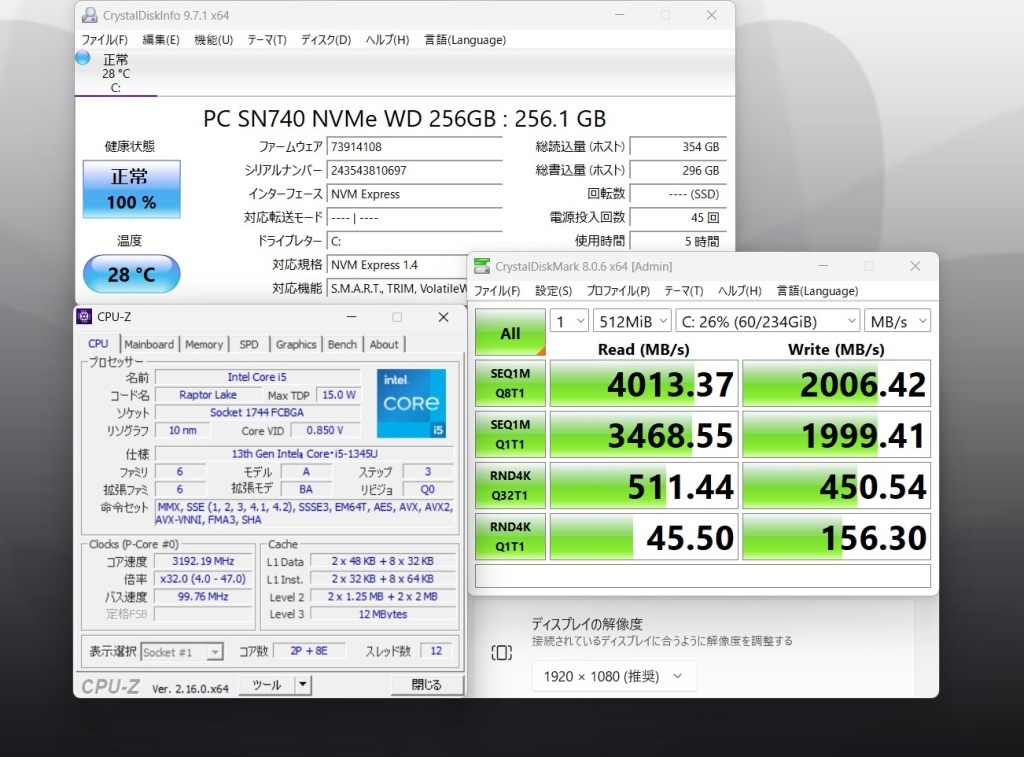1024x757 pixels.
Task: Open the drive selection dropdown showing C: 26%
Action: (769, 321)
